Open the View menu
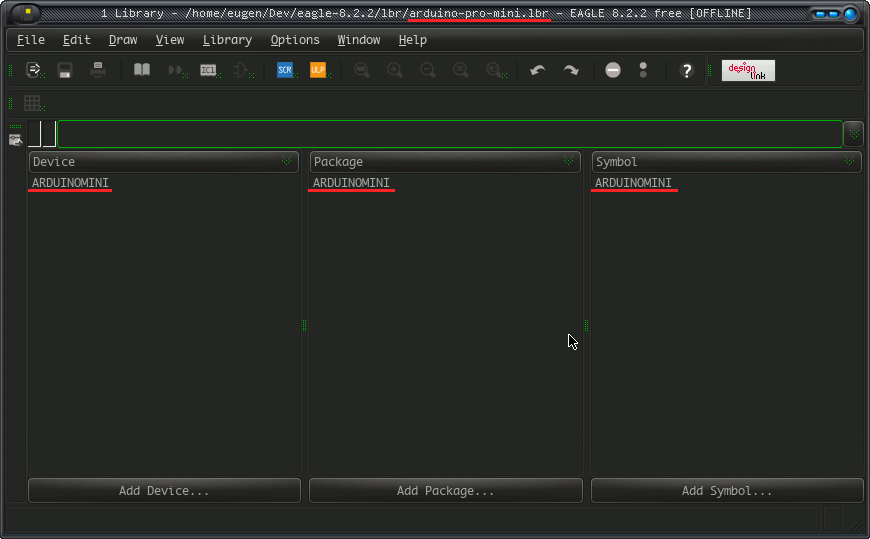This screenshot has height=539, width=870. tap(170, 40)
